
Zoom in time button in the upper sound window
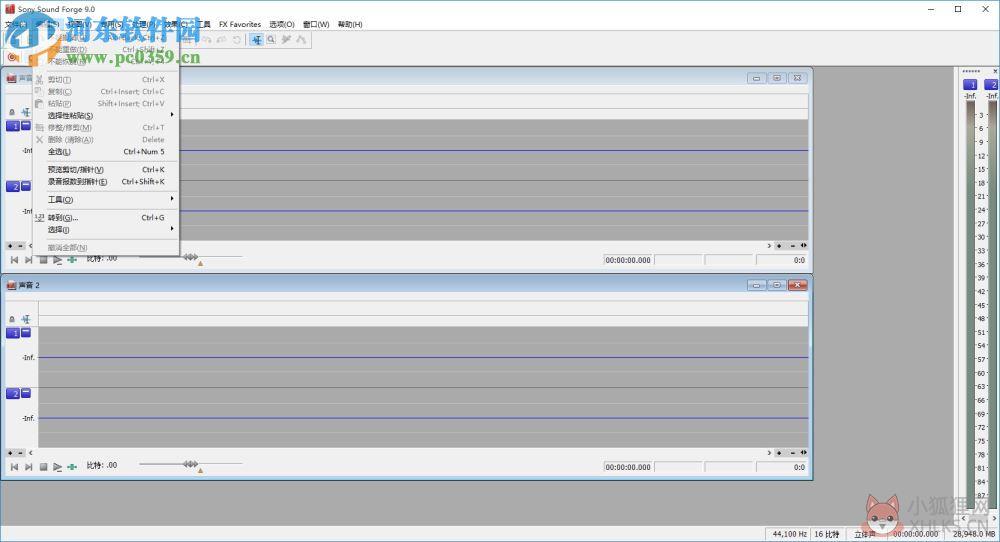click(x=779, y=245)
